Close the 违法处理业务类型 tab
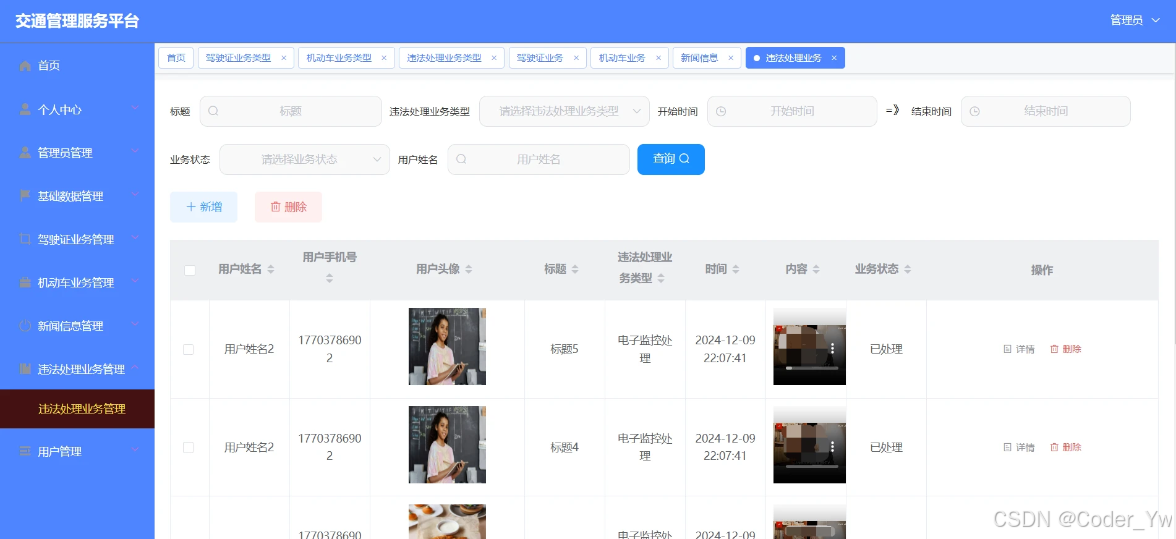Image resolution: width=1176 pixels, height=539 pixels. point(494,58)
